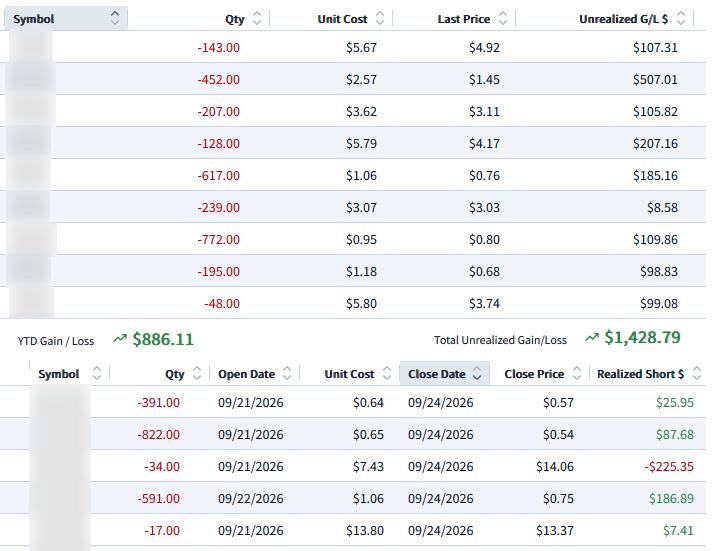The height and width of the screenshot is (551, 712).
Task: Select the $8.58 unrealized gain cell
Action: point(662,208)
